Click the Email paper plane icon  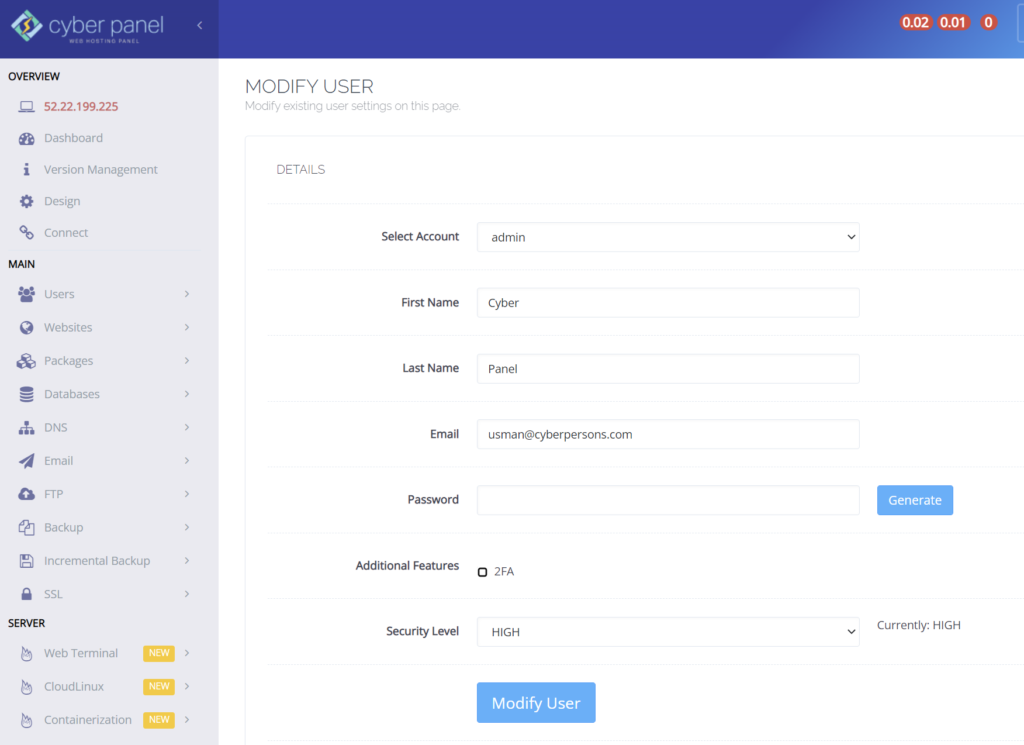pos(26,461)
